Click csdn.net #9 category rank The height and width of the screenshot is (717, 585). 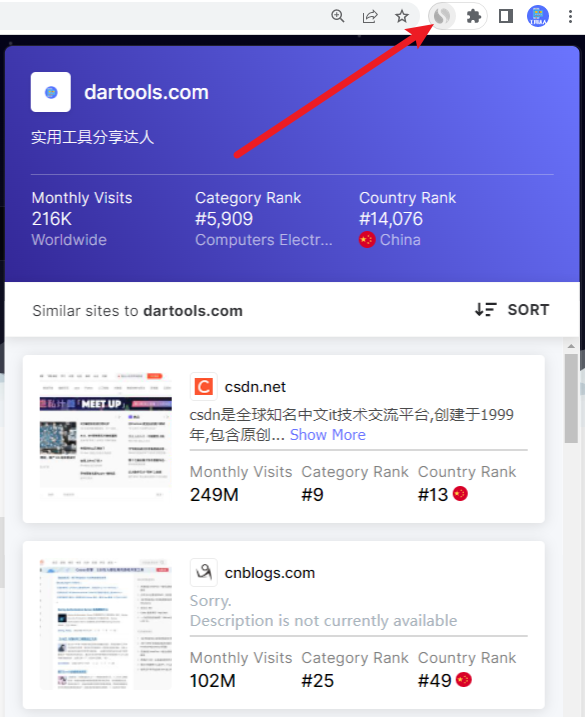(313, 495)
